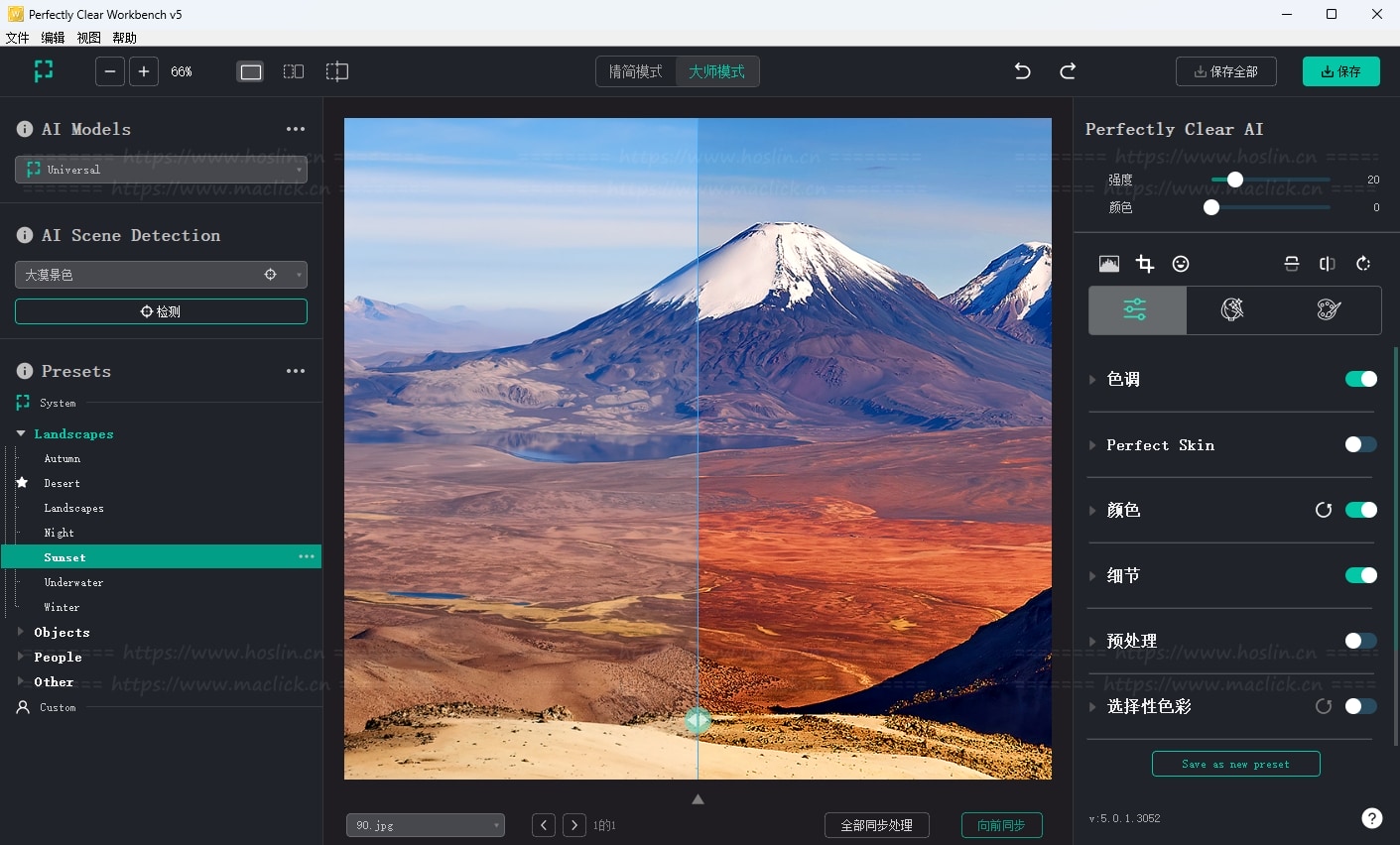
Task: Expand the 预处理 section arrow
Action: point(1092,641)
